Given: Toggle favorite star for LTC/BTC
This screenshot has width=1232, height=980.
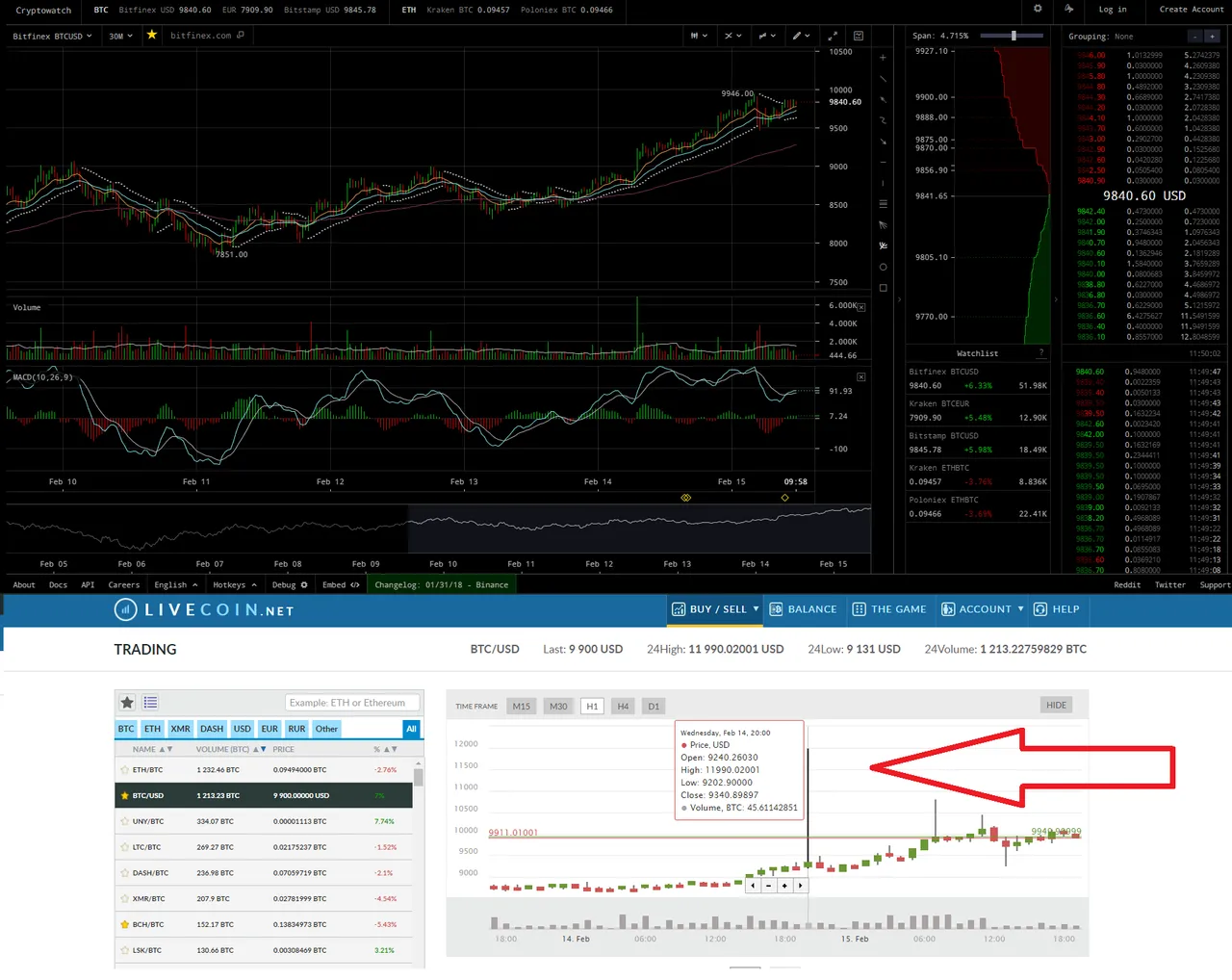Looking at the screenshot, I should tap(124, 847).
